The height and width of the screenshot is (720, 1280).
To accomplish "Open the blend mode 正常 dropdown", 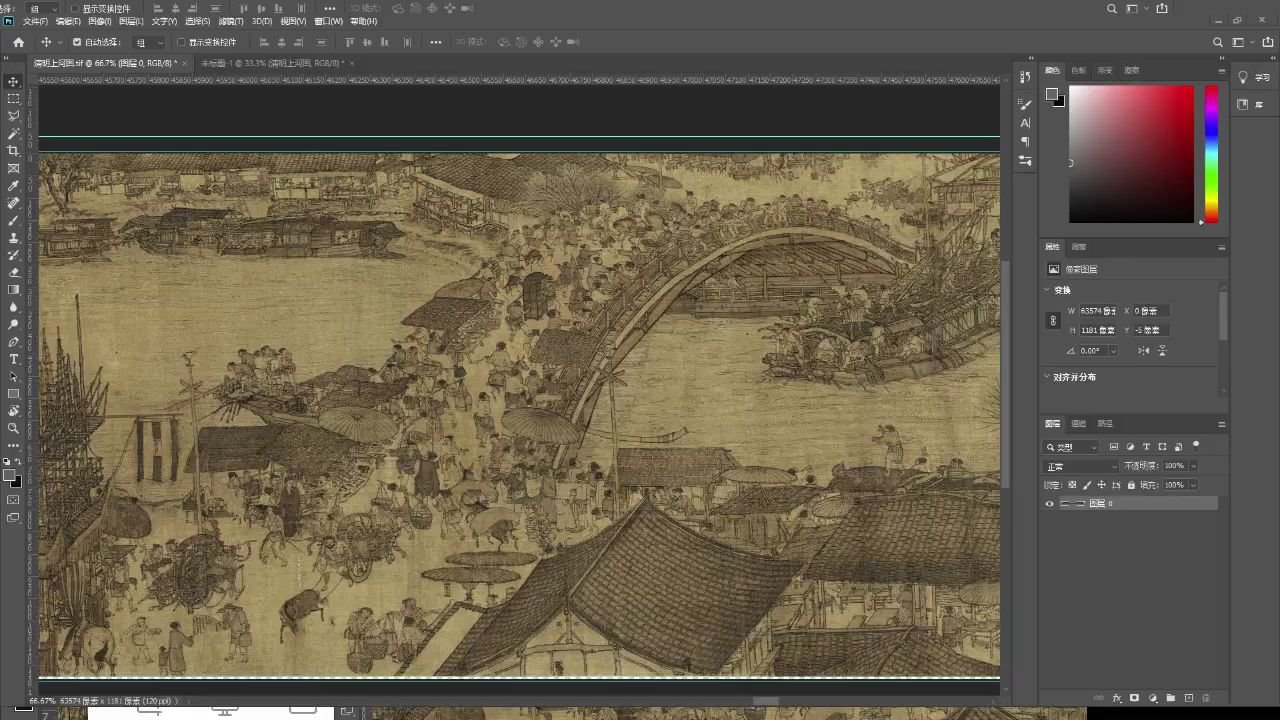I will pos(1082,466).
